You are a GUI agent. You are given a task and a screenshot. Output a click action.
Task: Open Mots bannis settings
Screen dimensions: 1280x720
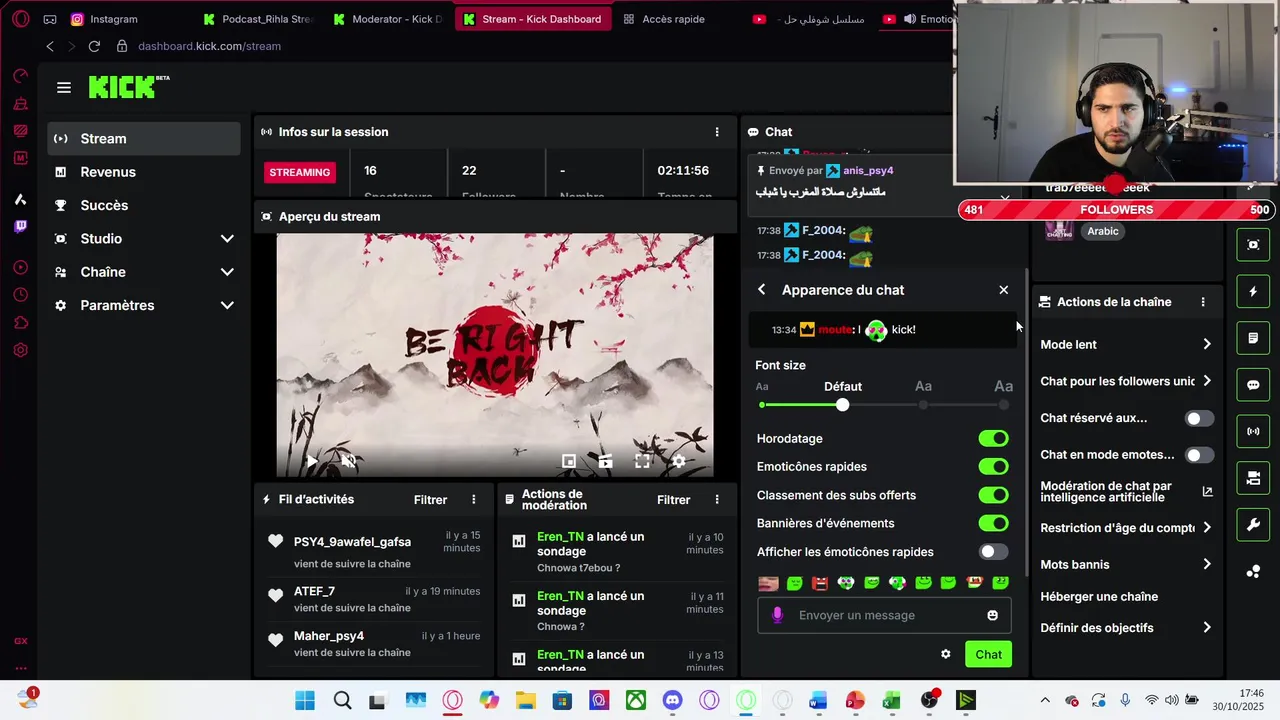point(1126,564)
